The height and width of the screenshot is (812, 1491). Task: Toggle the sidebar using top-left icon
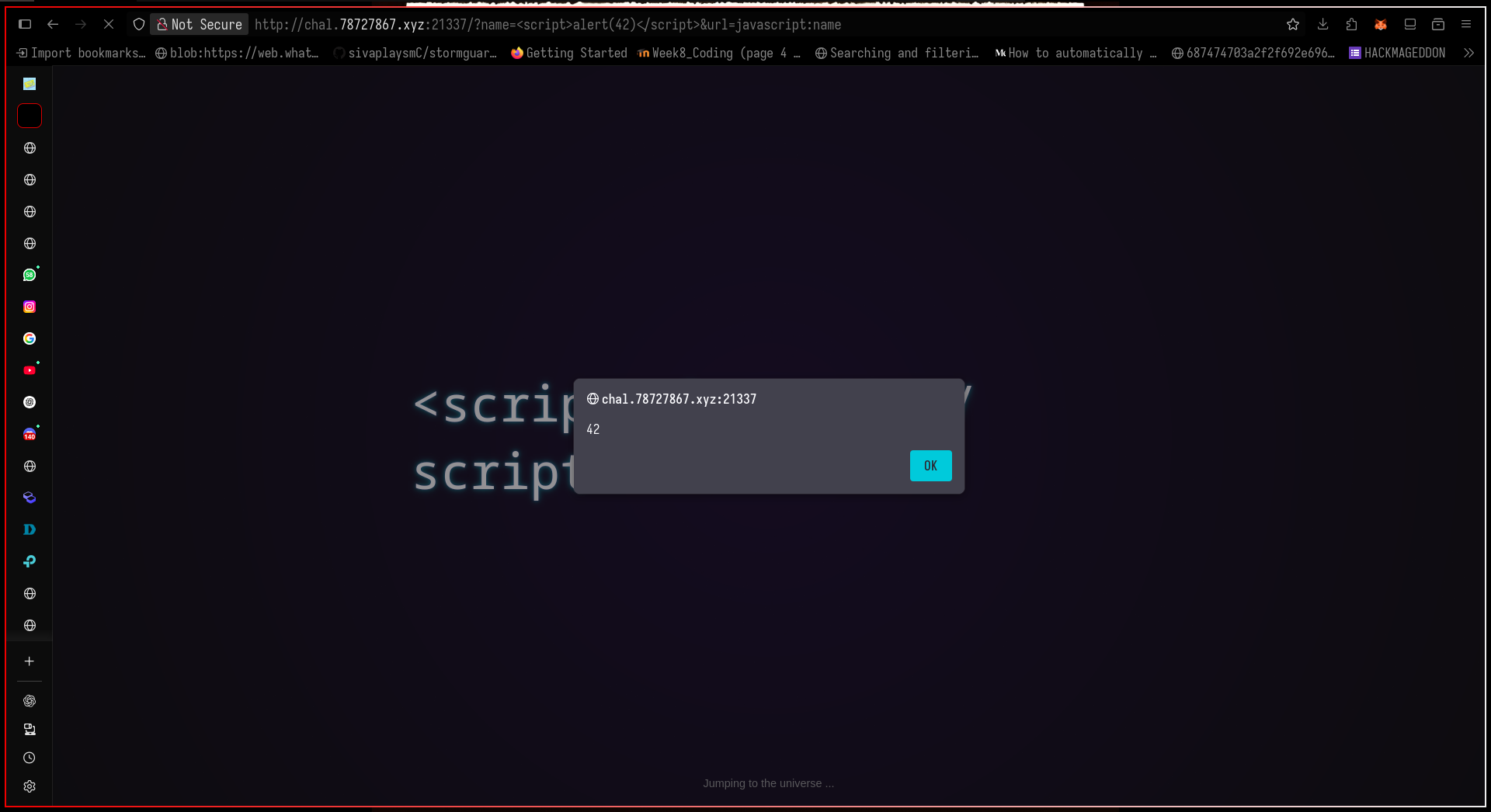coord(25,25)
